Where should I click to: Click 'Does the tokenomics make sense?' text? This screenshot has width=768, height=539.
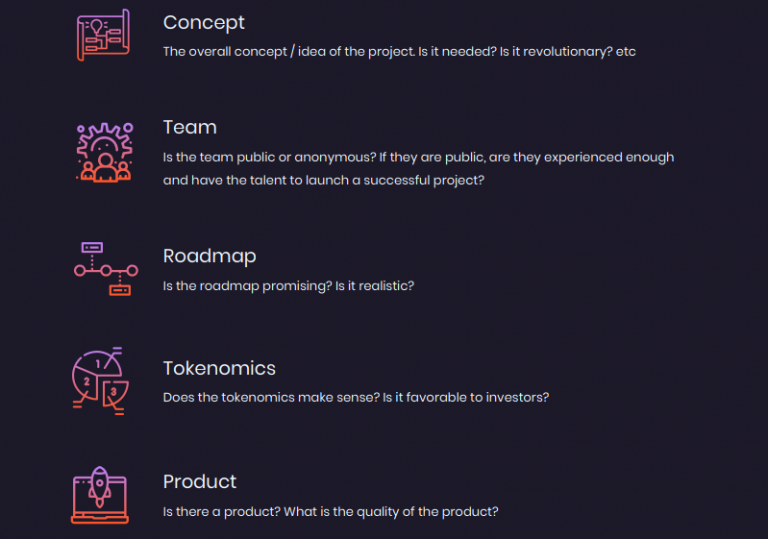tap(271, 397)
